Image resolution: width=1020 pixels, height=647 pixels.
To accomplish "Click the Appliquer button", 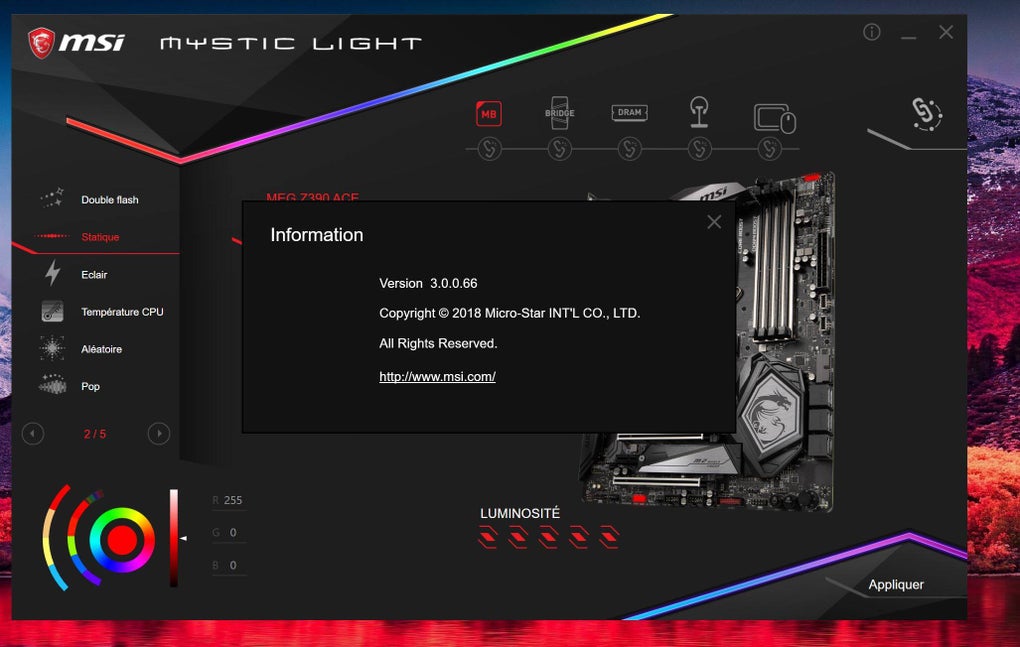I will click(896, 585).
